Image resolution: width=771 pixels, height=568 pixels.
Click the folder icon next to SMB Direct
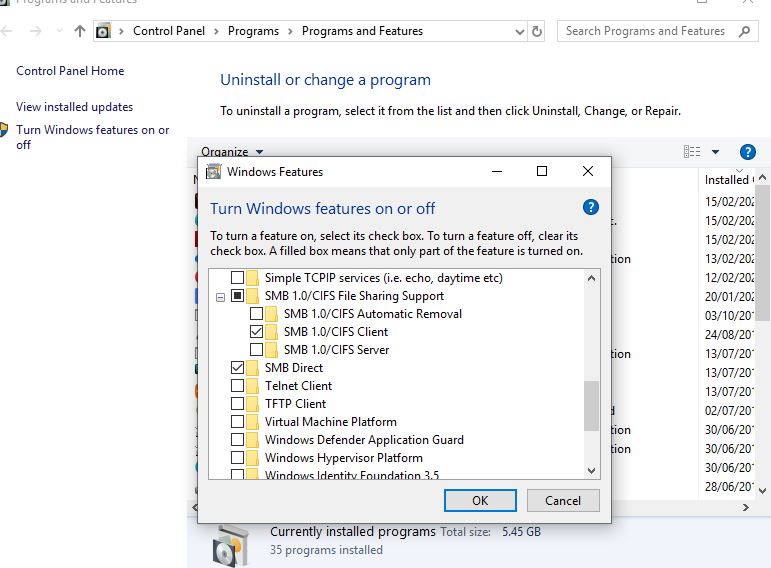pyautogui.click(x=252, y=368)
